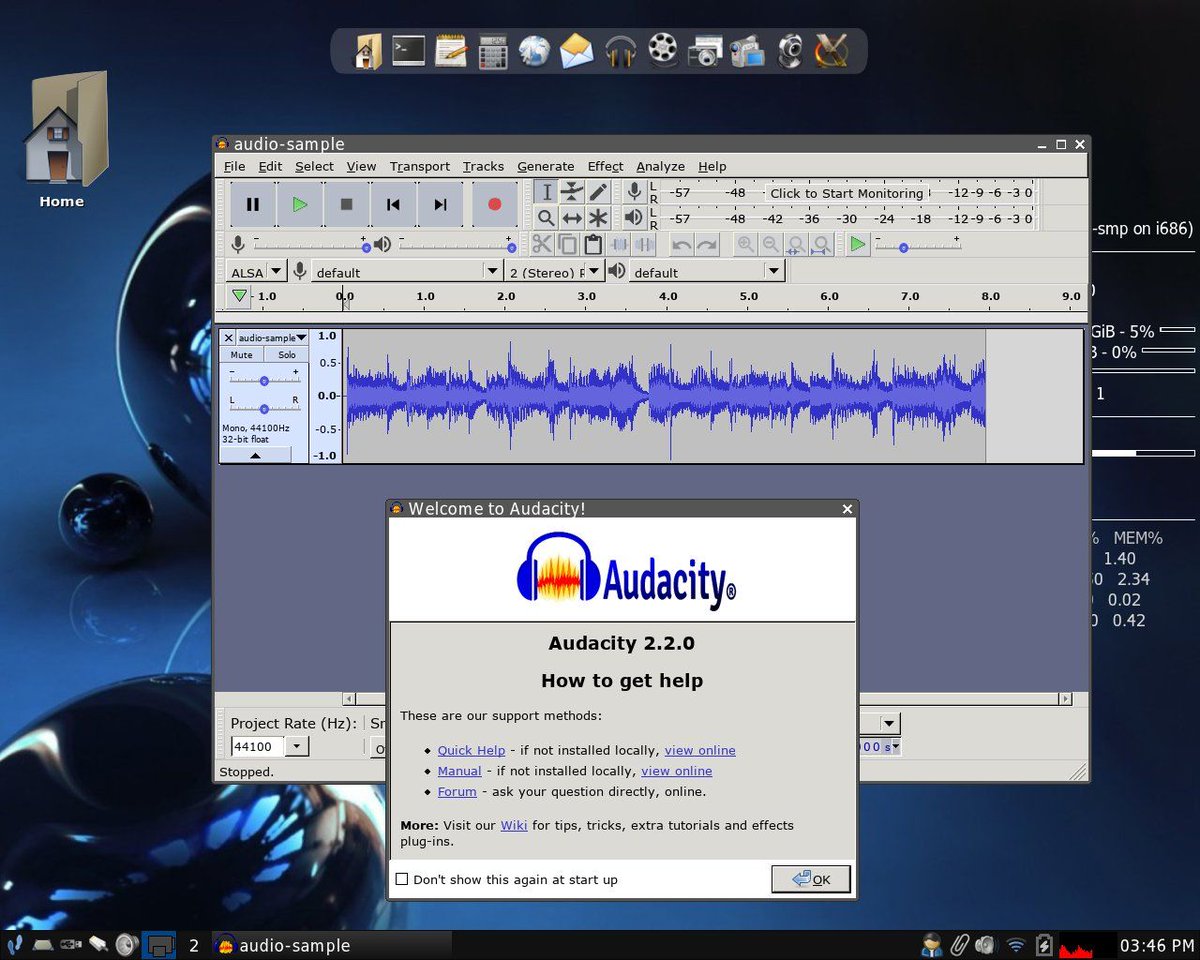
Task: Click the Copy icon in edit toolbar
Action: point(567,244)
